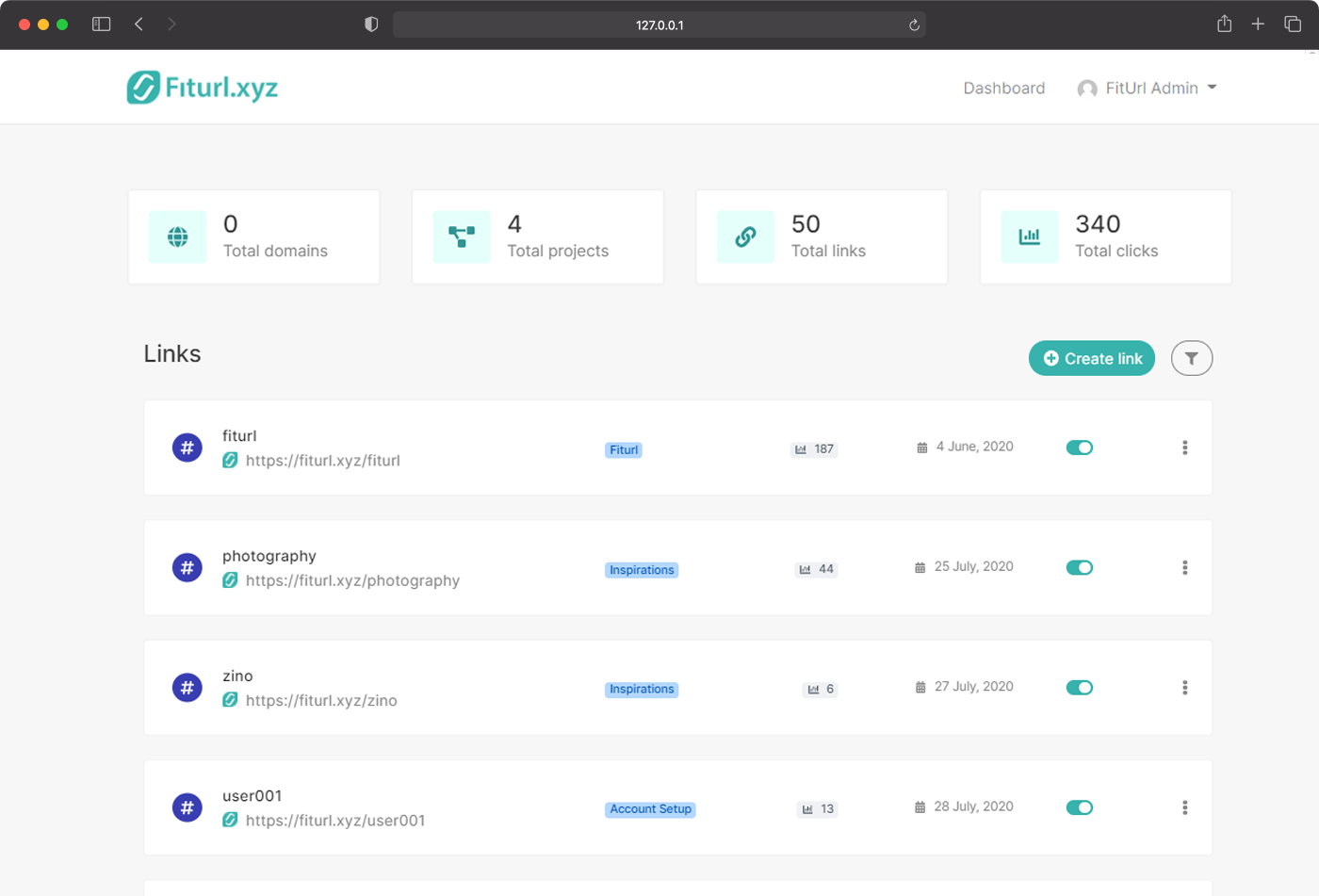Click the Fiturl.xyz logo
The image size is (1319, 896).
pyautogui.click(x=203, y=88)
